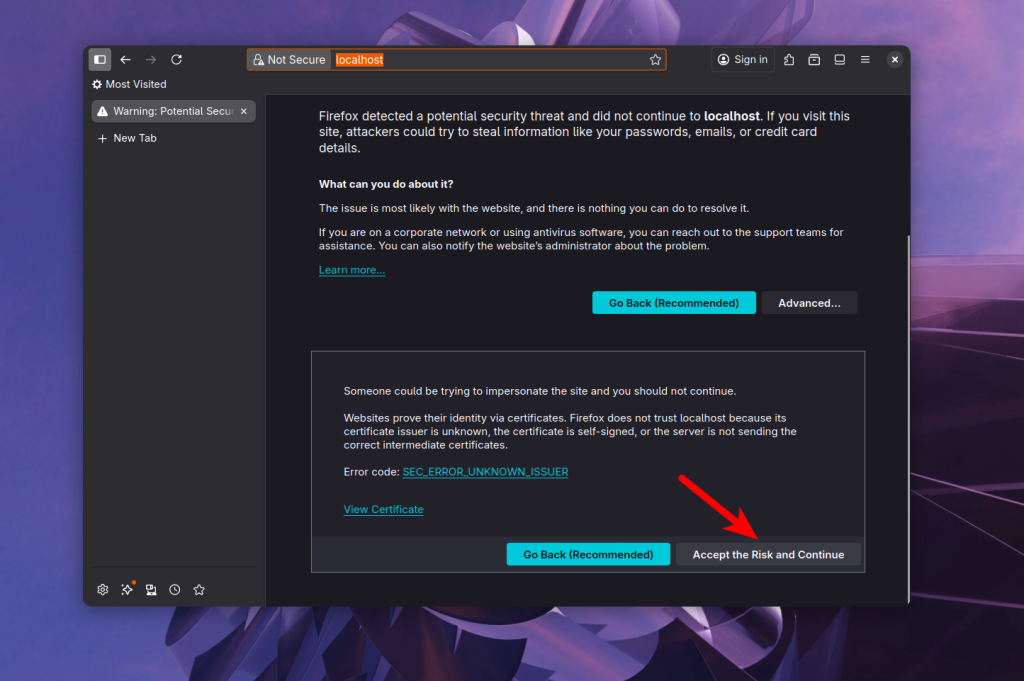1024x681 pixels.
Task: Open the AI chatbot sparkle icon
Action: click(x=127, y=590)
